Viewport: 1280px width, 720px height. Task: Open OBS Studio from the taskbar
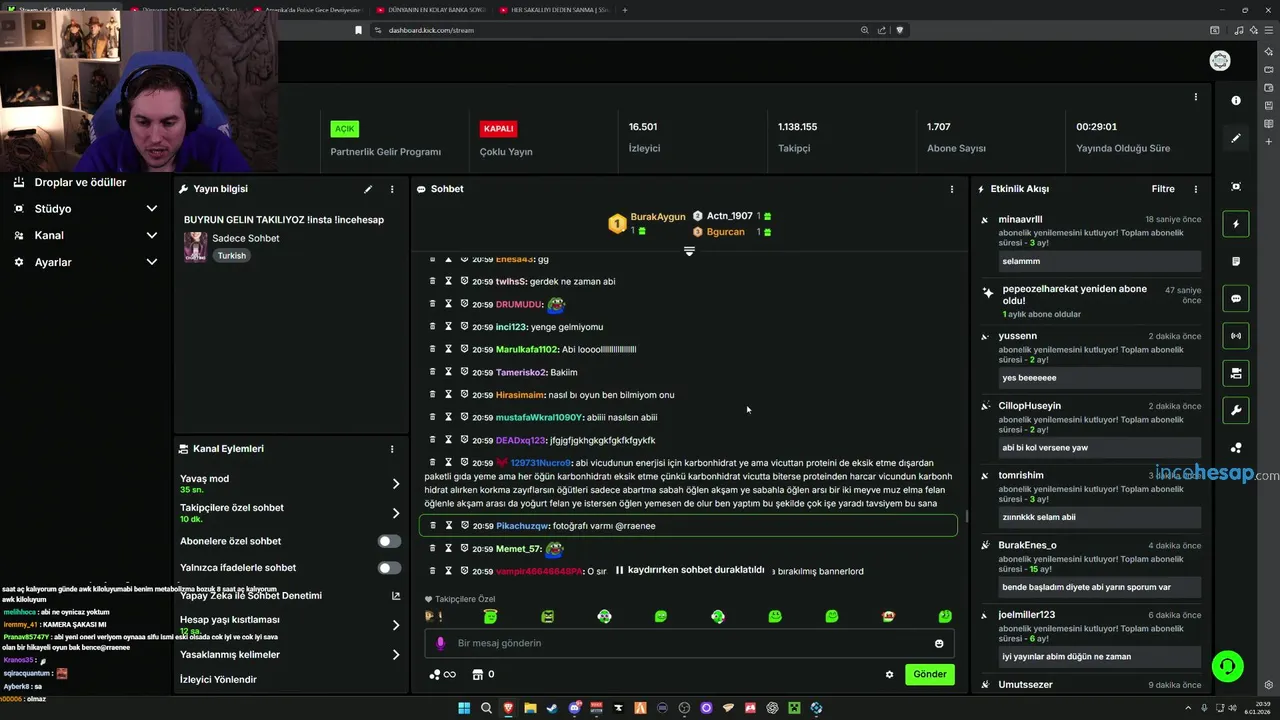coord(684,708)
